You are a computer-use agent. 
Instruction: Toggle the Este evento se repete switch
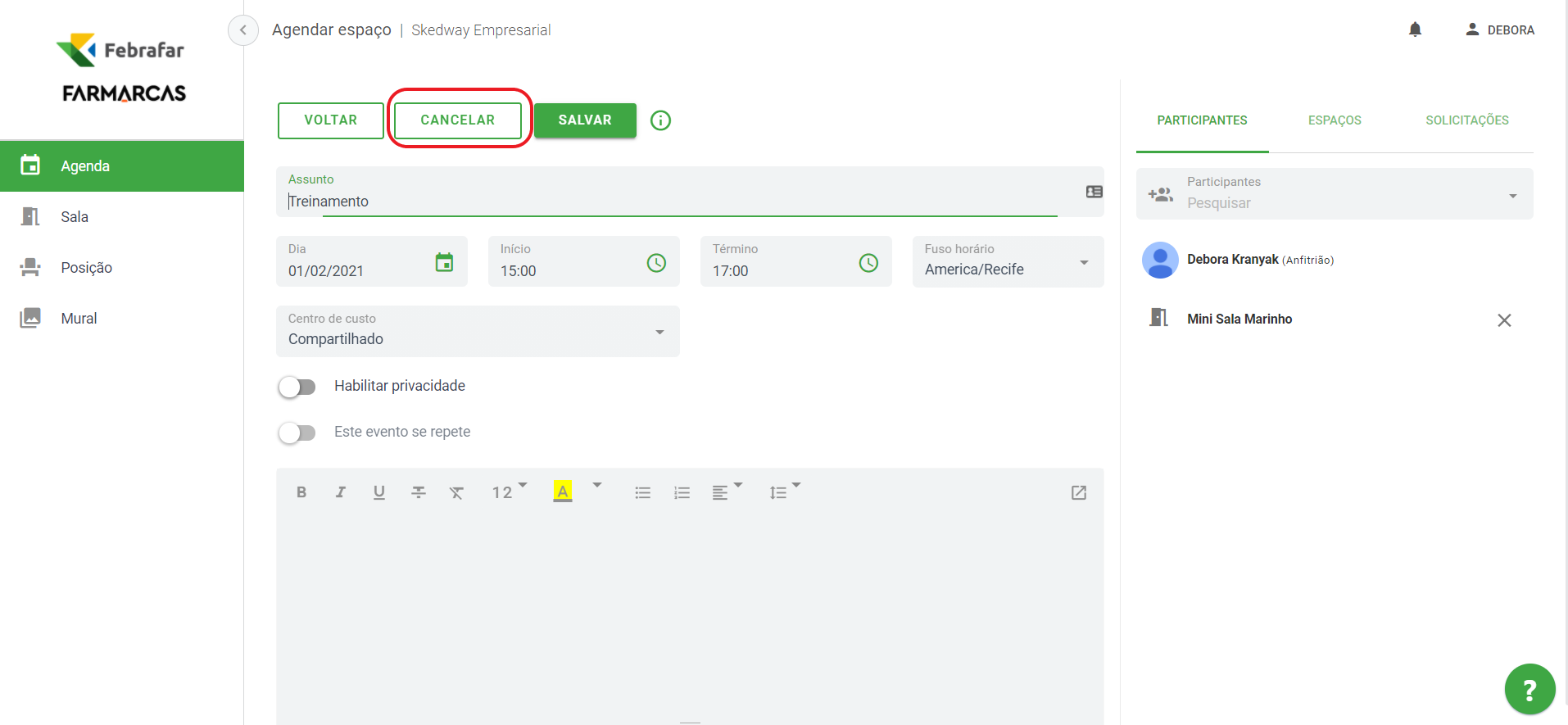pos(297,433)
